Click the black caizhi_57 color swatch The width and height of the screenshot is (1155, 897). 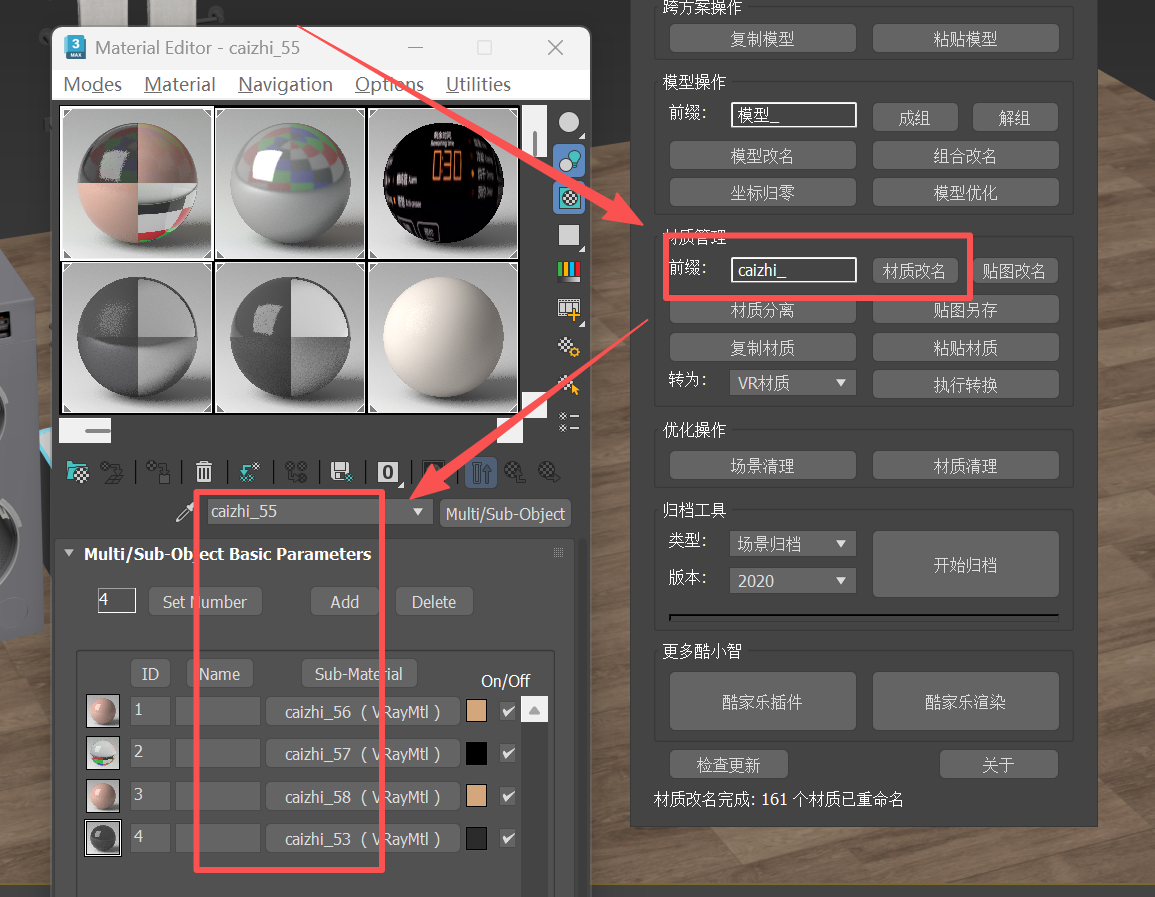477,753
